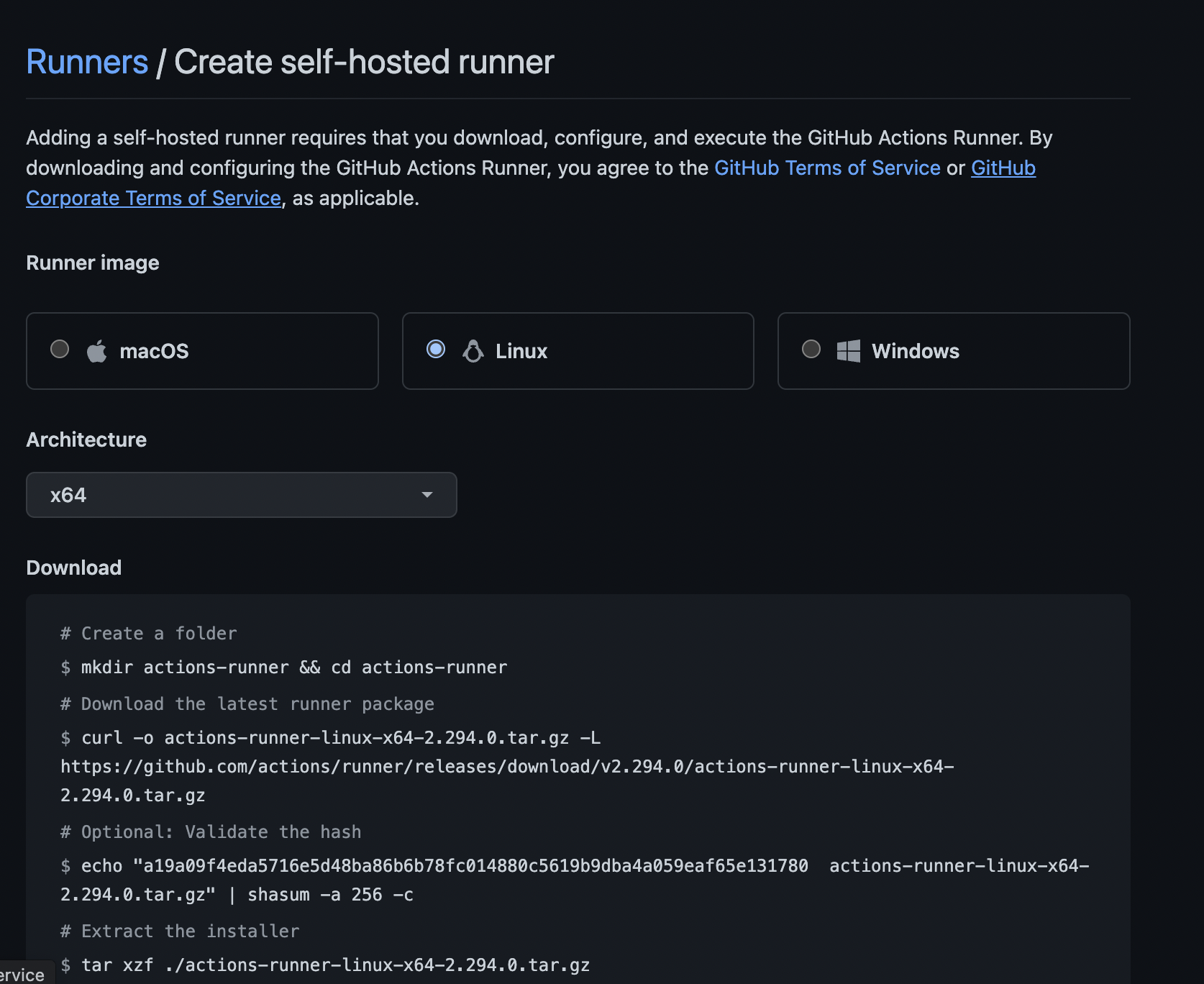Click the tar xzf extract command line
Viewport: 1204px width, 984px height.
[x=325, y=965]
